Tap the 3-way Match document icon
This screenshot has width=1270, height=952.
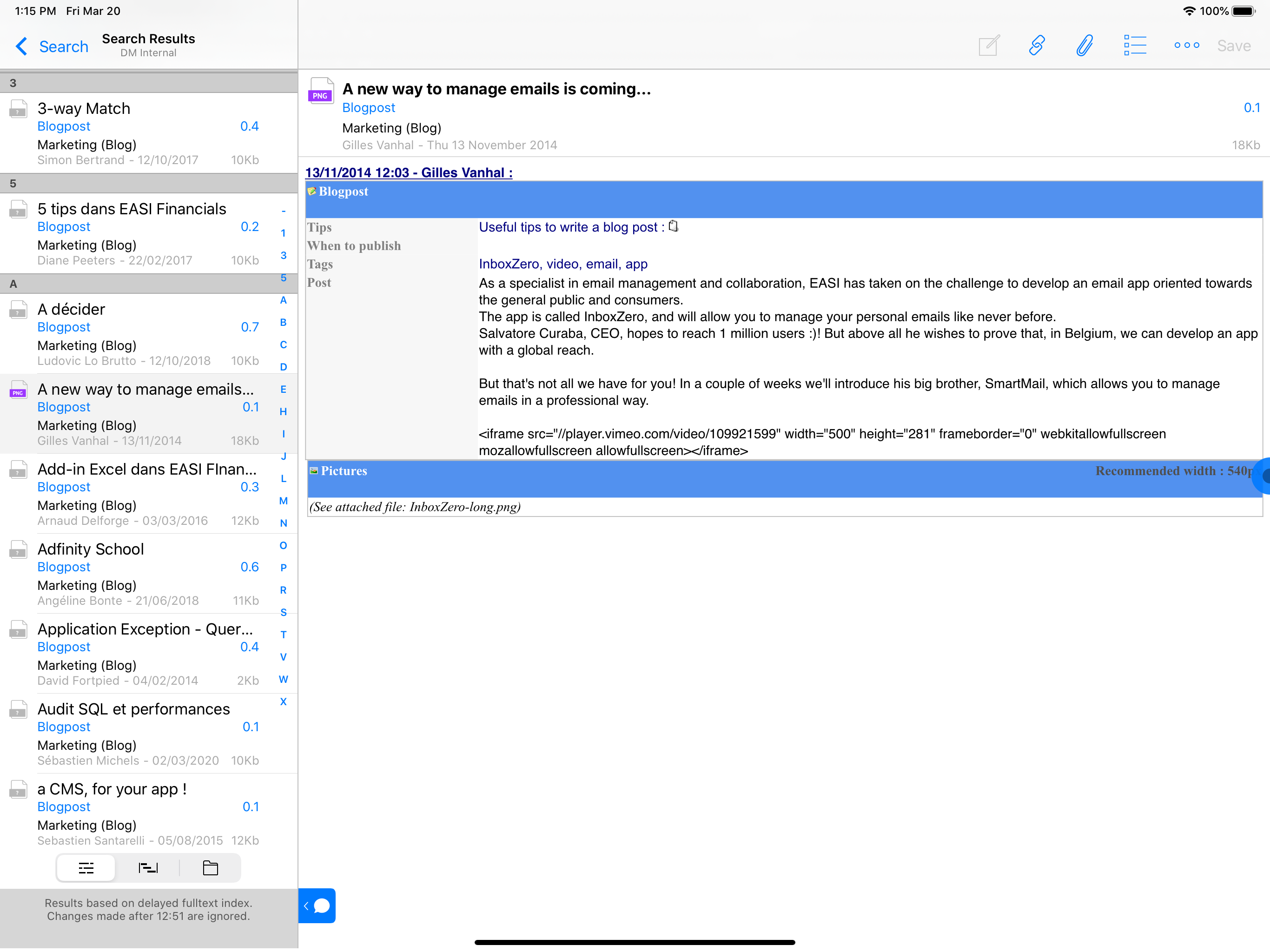[19, 109]
